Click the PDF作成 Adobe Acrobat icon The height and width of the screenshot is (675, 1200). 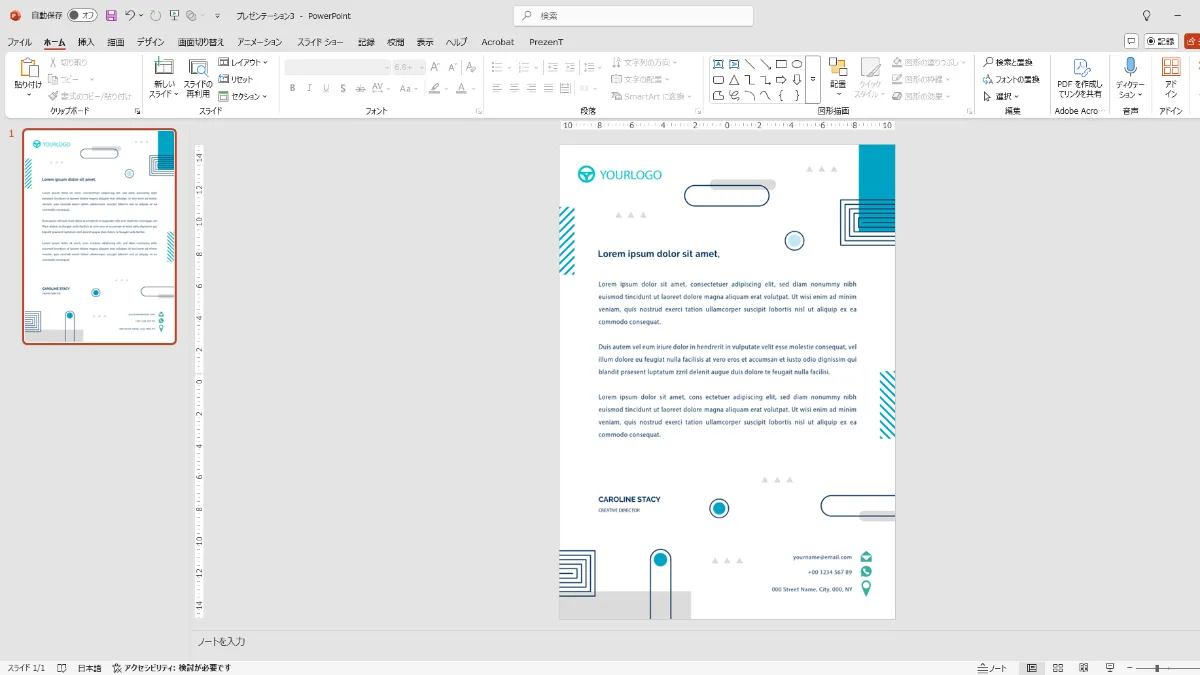(1080, 67)
